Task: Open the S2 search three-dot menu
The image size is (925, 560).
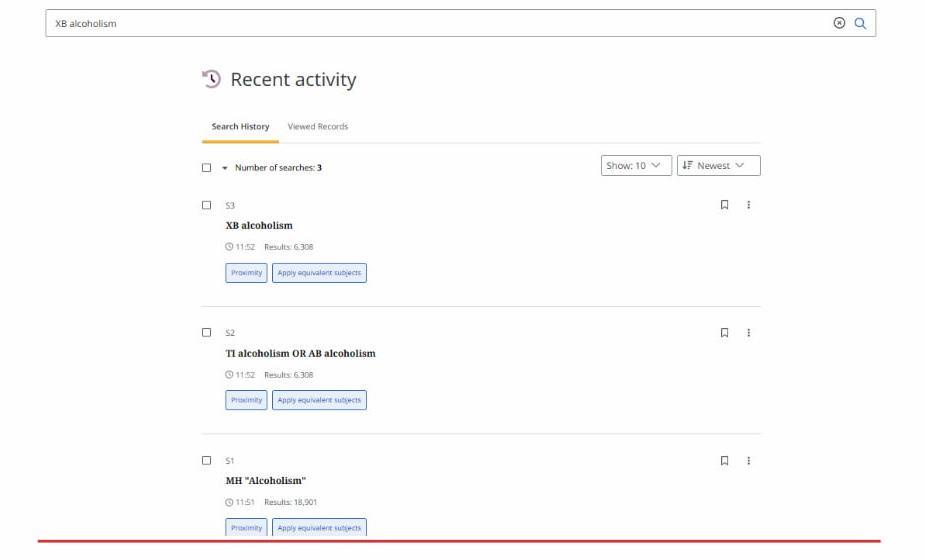Action: [x=748, y=333]
